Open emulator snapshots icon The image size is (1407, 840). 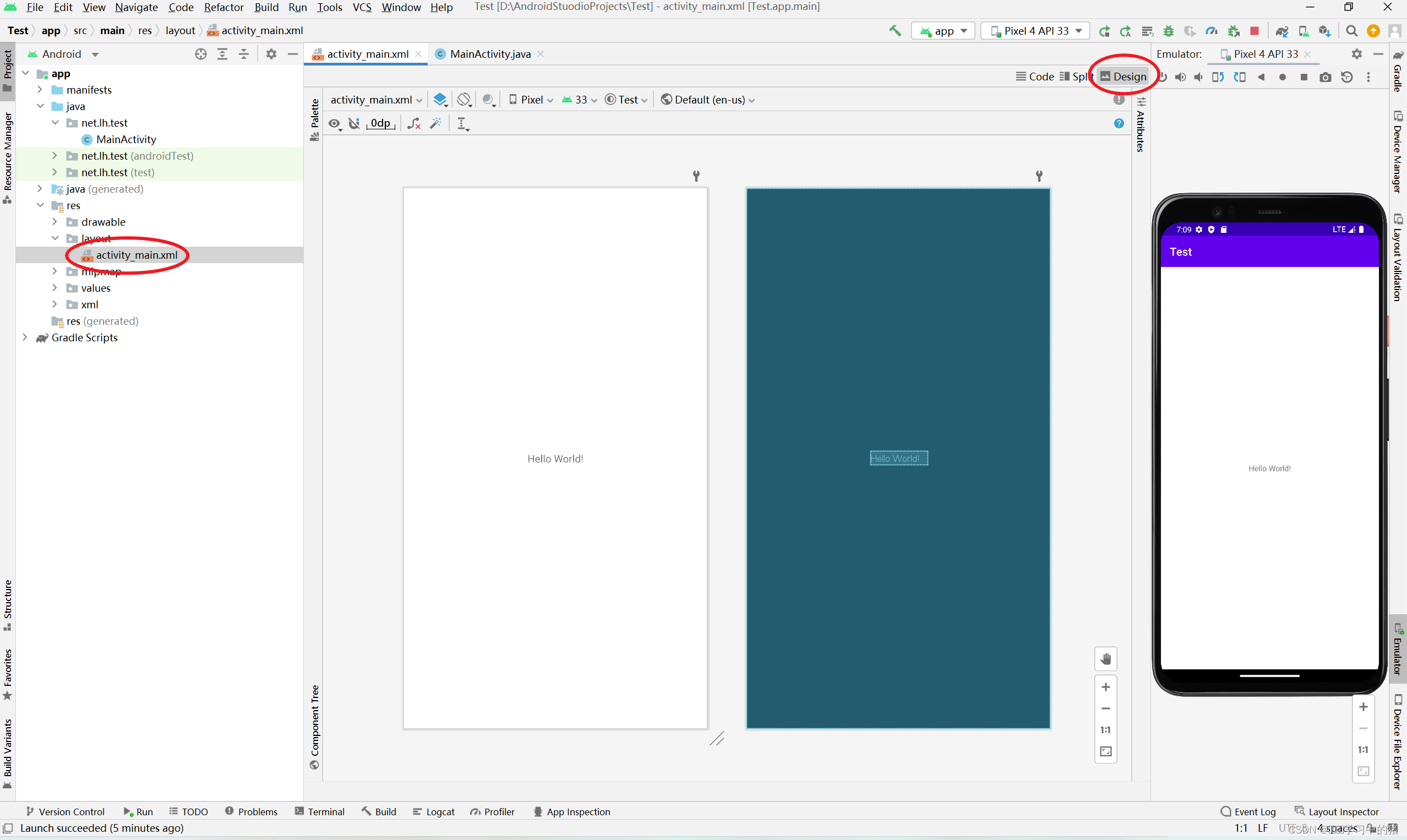pos(1347,77)
